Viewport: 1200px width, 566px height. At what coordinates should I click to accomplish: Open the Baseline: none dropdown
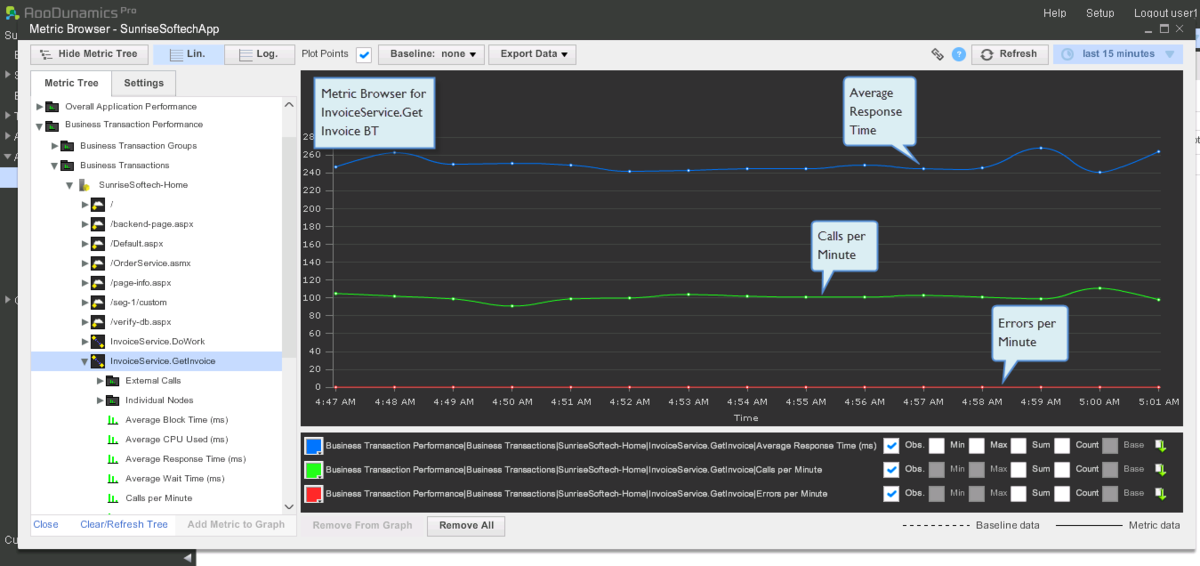click(431, 54)
